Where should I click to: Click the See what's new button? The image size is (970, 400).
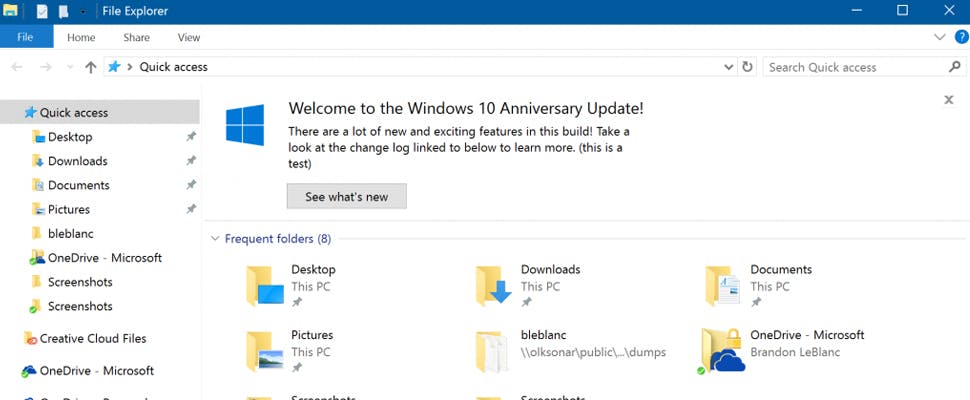tap(346, 197)
